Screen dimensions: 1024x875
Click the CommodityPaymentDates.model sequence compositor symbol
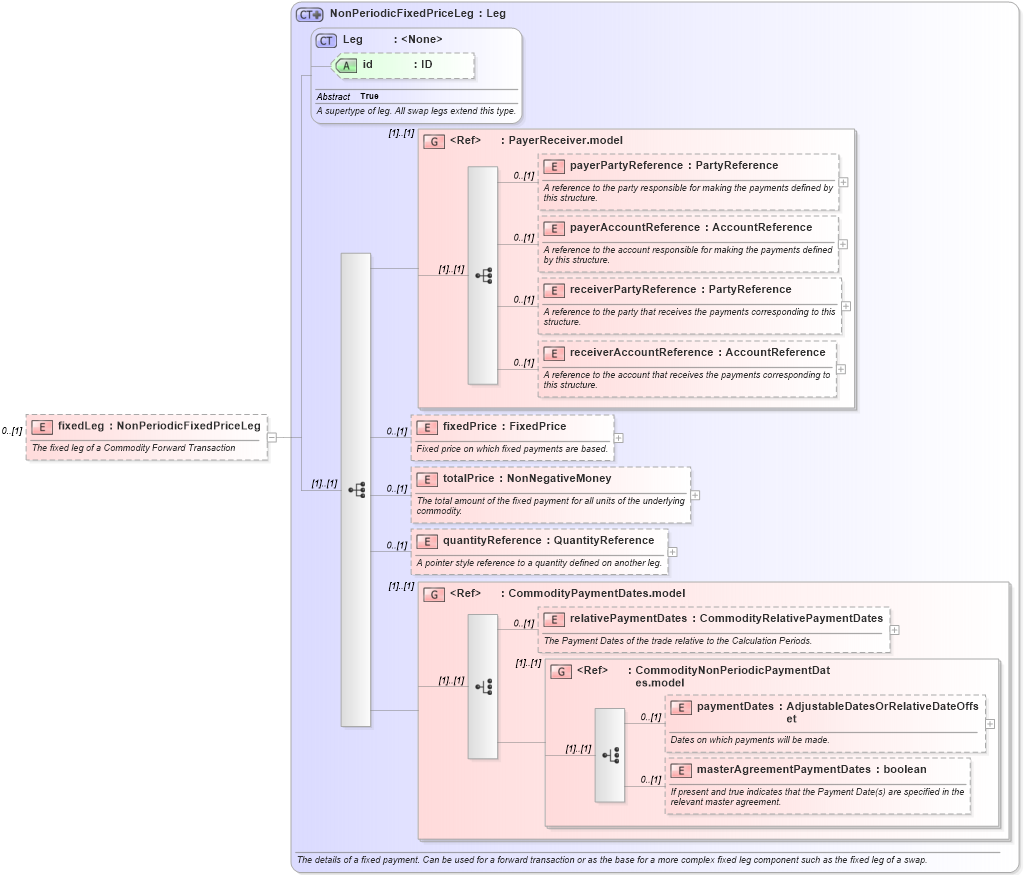pos(483,687)
